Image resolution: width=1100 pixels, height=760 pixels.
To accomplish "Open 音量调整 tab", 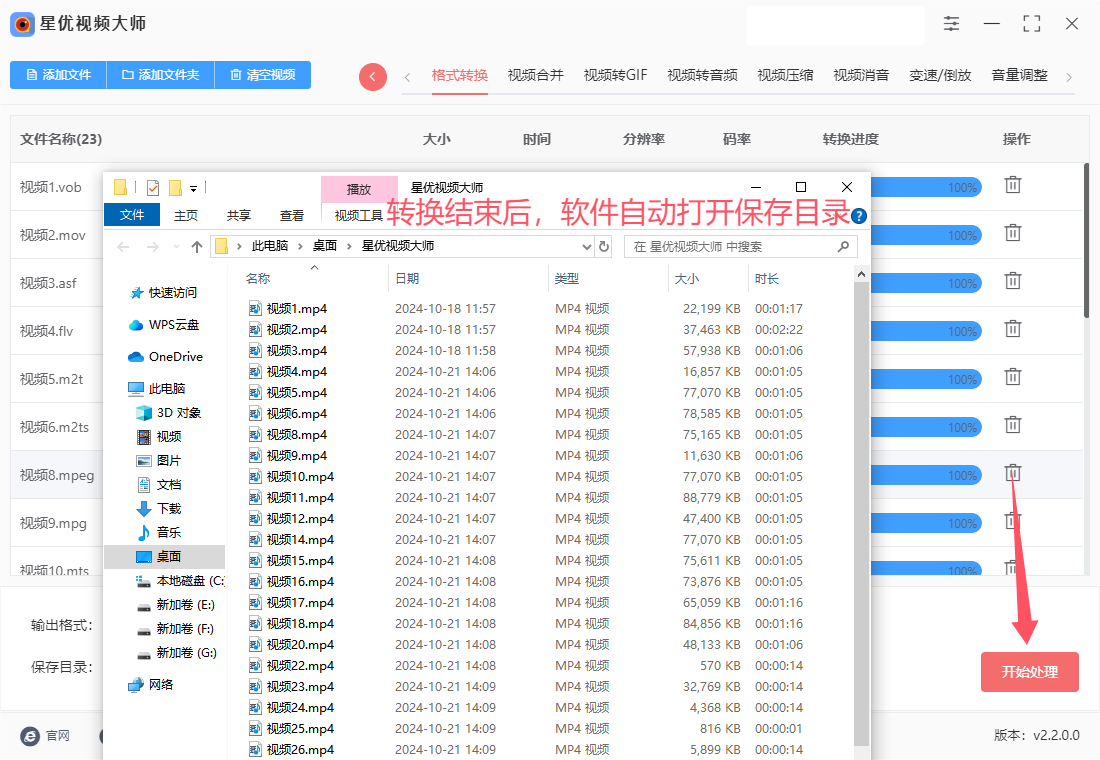I will pyautogui.click(x=1019, y=75).
